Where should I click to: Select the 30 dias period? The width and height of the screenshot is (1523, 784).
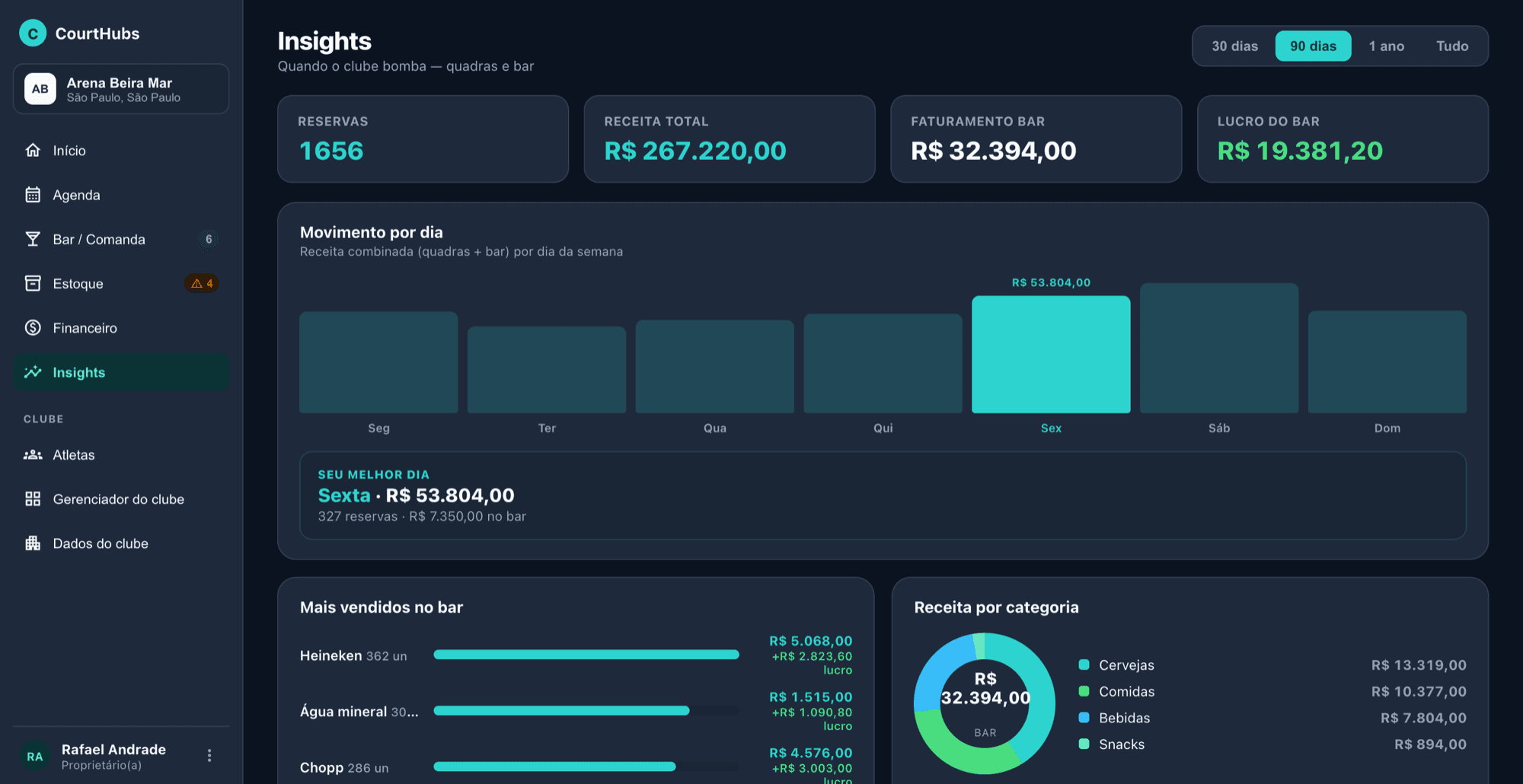tap(1234, 46)
